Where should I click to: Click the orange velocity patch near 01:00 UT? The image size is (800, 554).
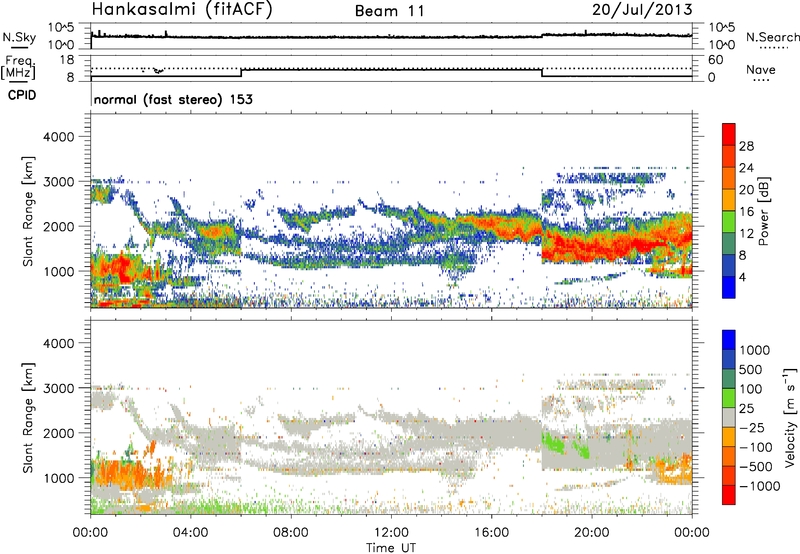point(120,473)
